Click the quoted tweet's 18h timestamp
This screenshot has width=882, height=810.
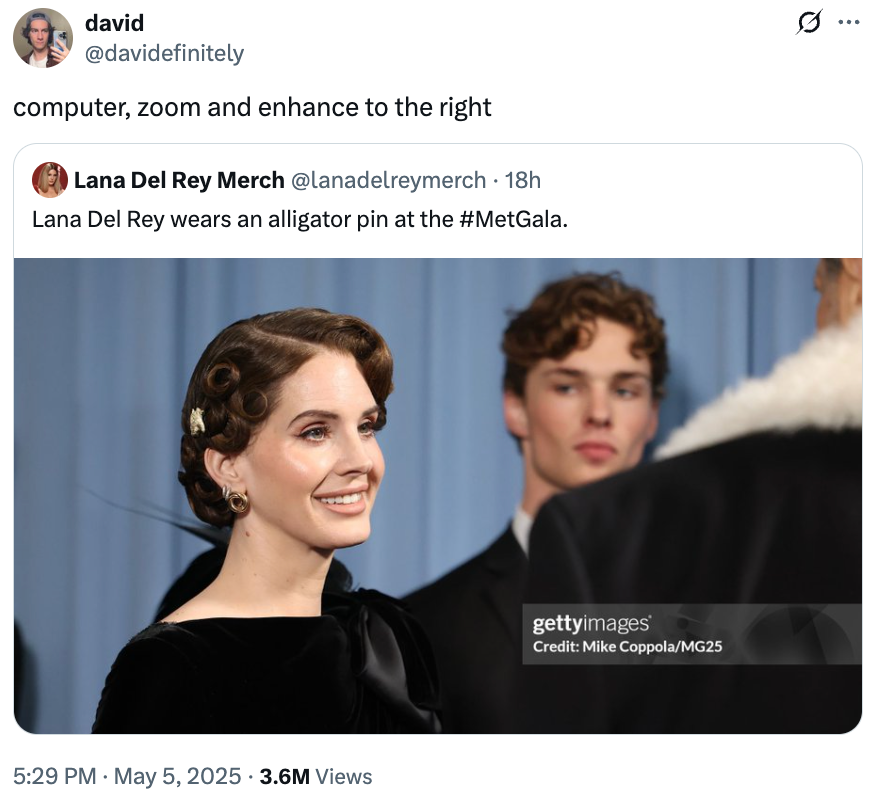(523, 180)
